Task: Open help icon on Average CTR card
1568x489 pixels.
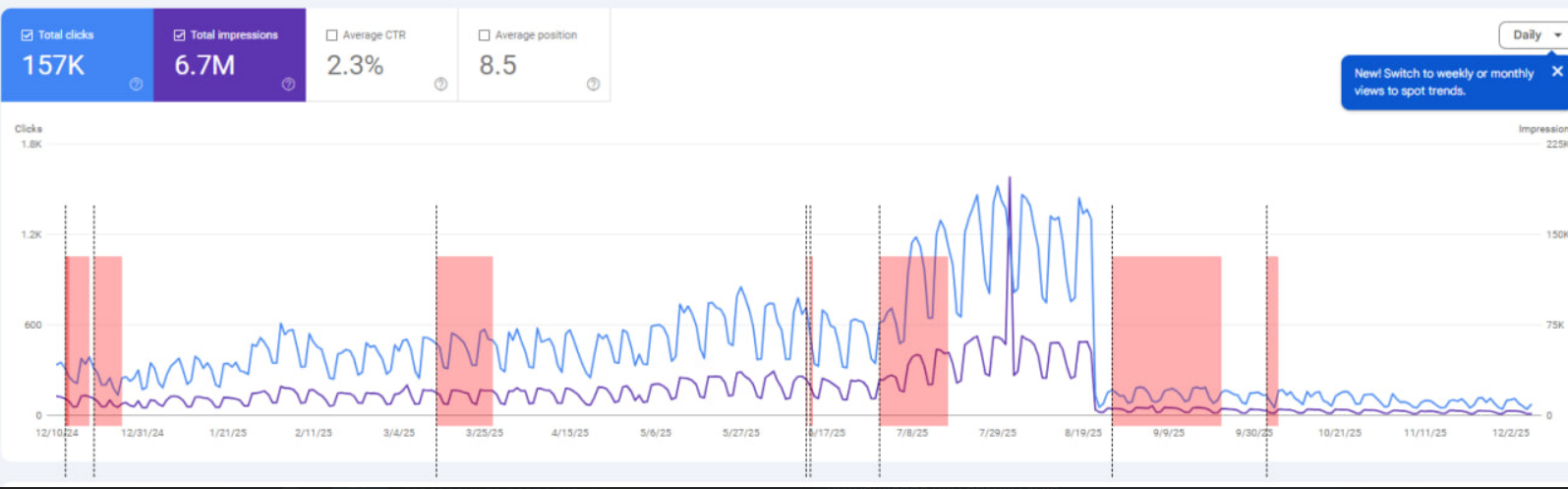Action: click(440, 85)
